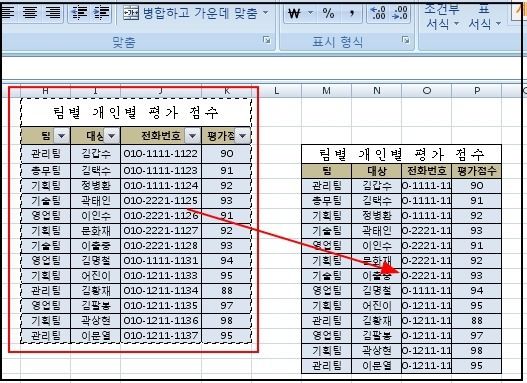Click 이문열 in the right table
Viewport: 527px width, 383px height.
tap(376, 366)
